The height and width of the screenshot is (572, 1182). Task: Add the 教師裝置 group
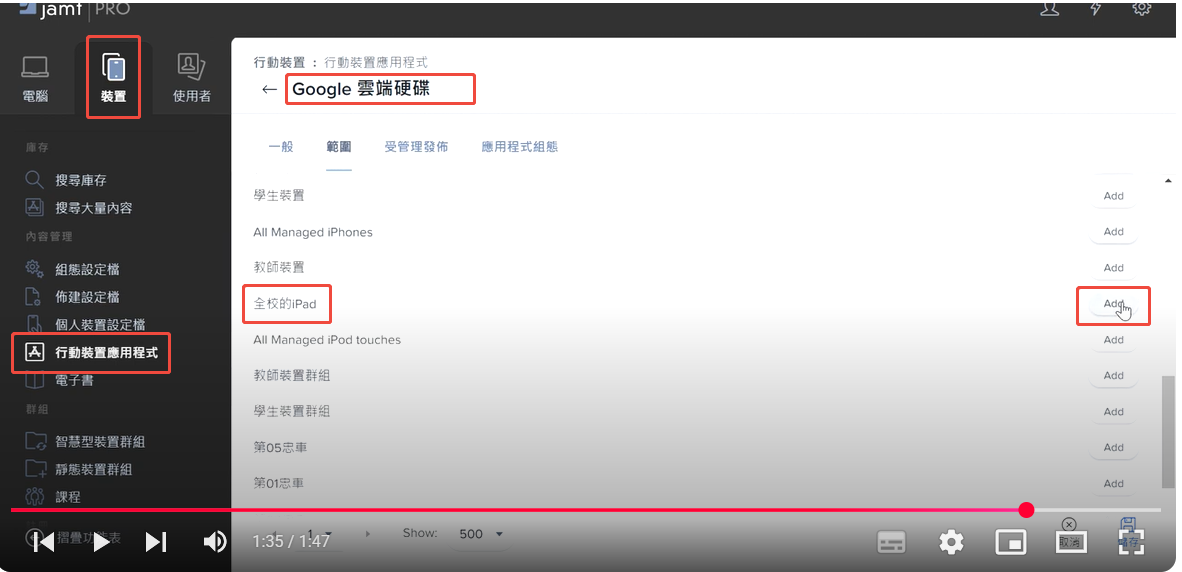[1113, 268]
